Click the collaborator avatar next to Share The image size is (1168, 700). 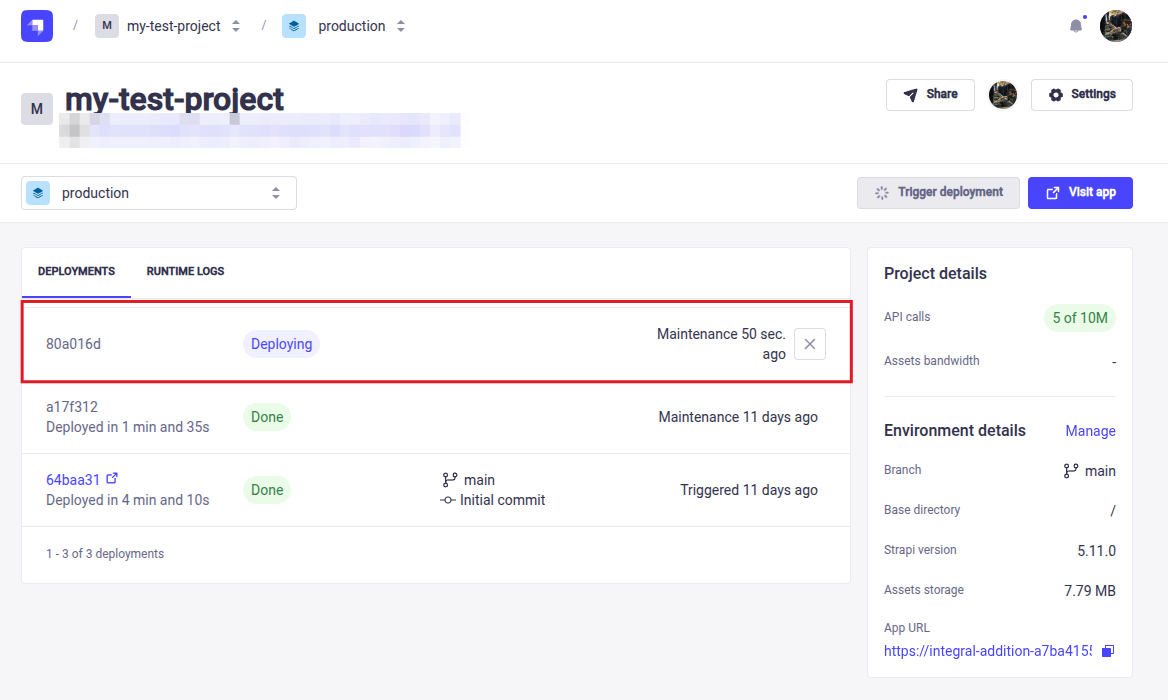click(x=1003, y=95)
